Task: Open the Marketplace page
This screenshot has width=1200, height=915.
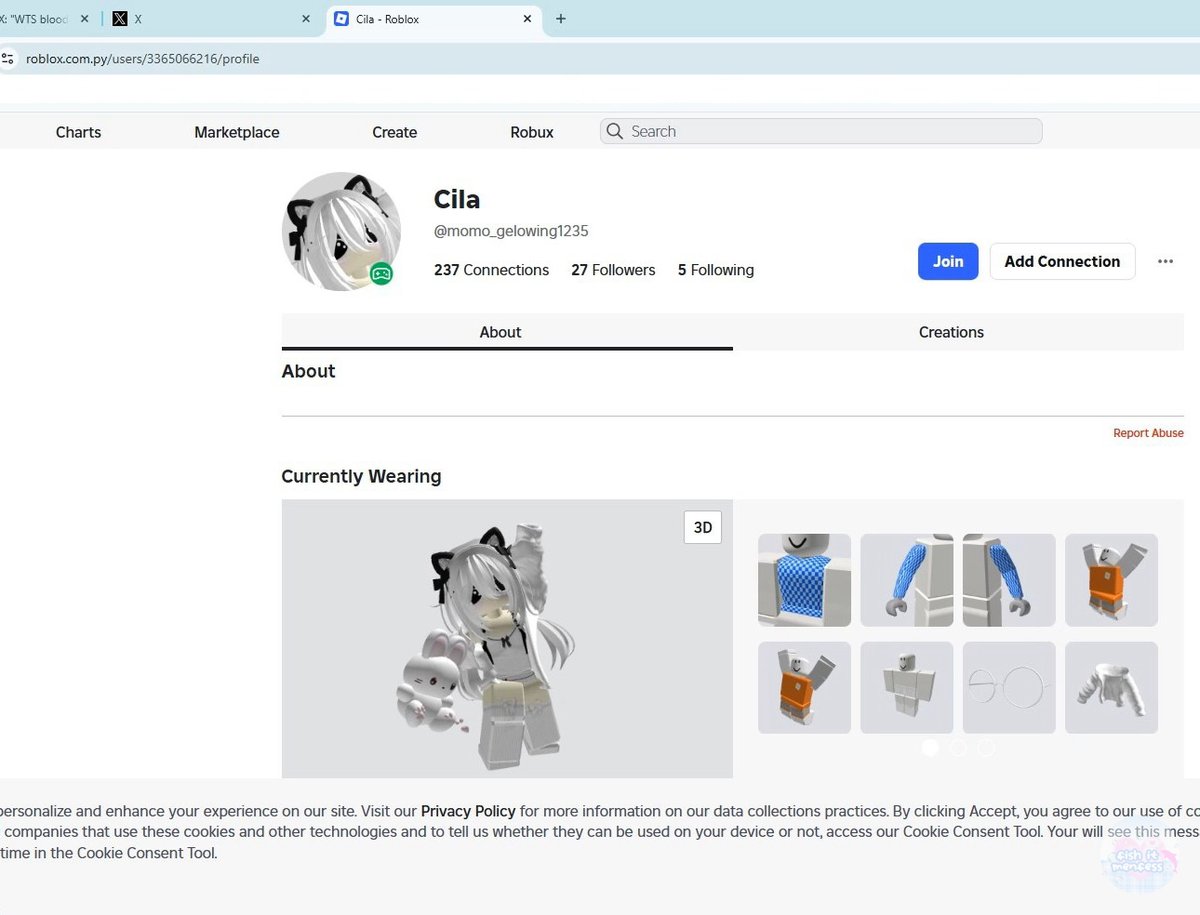Action: click(237, 132)
